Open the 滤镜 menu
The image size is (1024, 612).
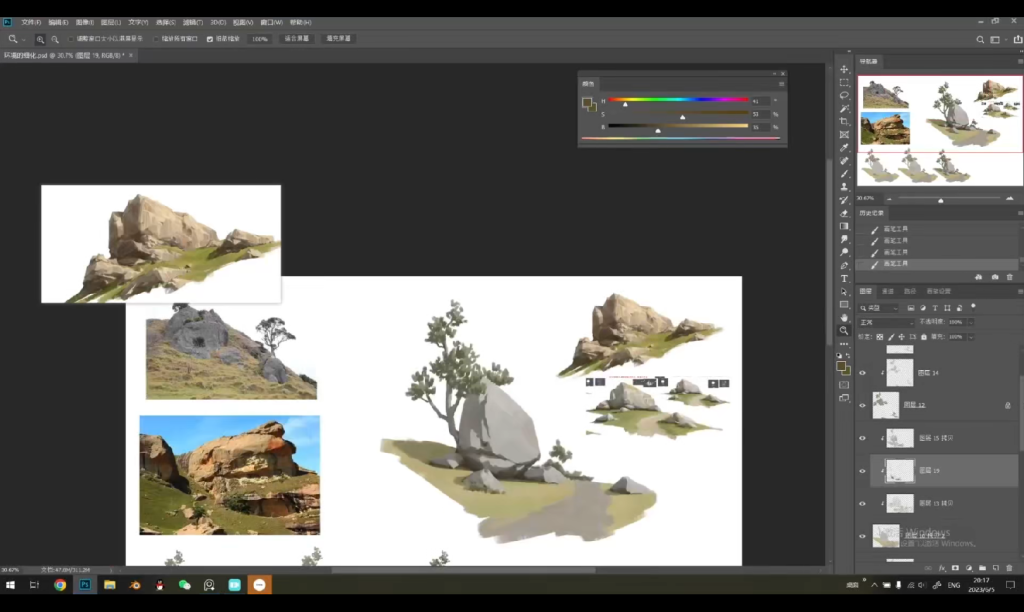(192, 21)
